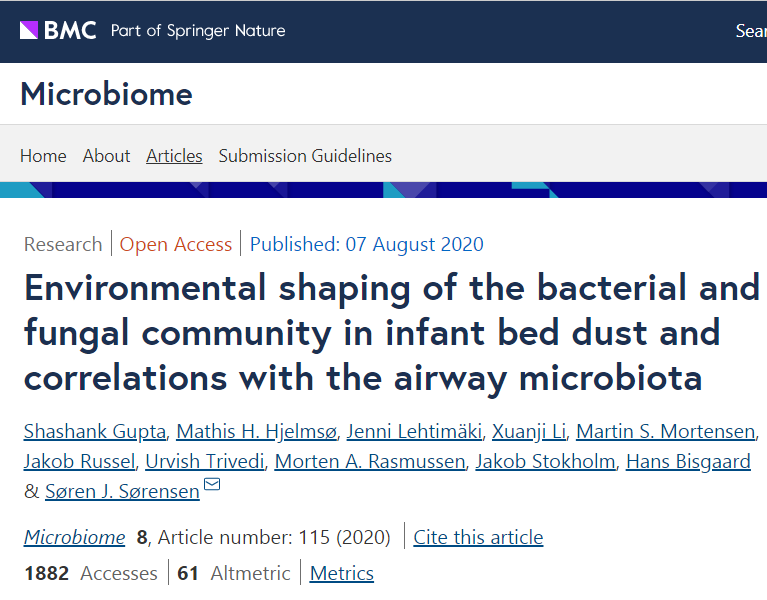Open the Home navigation item
Viewport: 767px width, 600px height.
43,156
